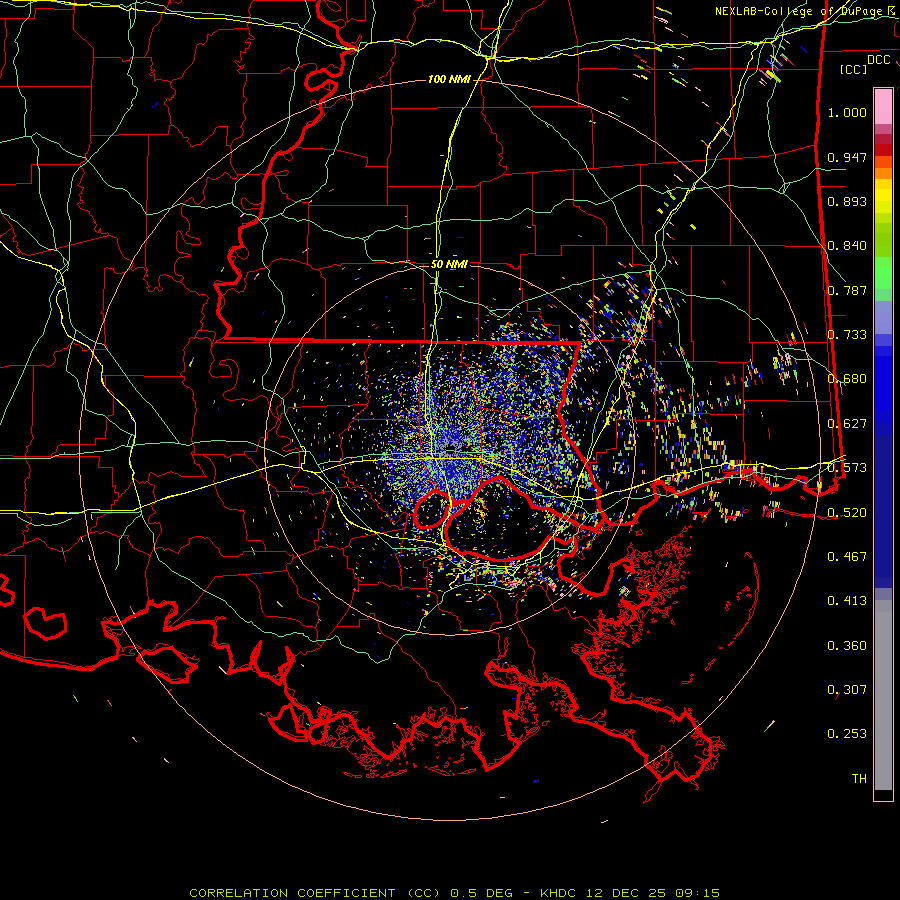Image resolution: width=900 pixels, height=900 pixels.
Task: Click the 0.680 scale value
Action: [x=847, y=379]
